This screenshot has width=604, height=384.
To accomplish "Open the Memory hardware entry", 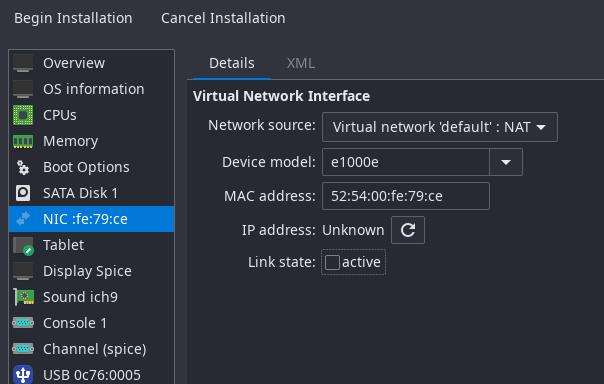I will pyautogui.click(x=92, y=141).
